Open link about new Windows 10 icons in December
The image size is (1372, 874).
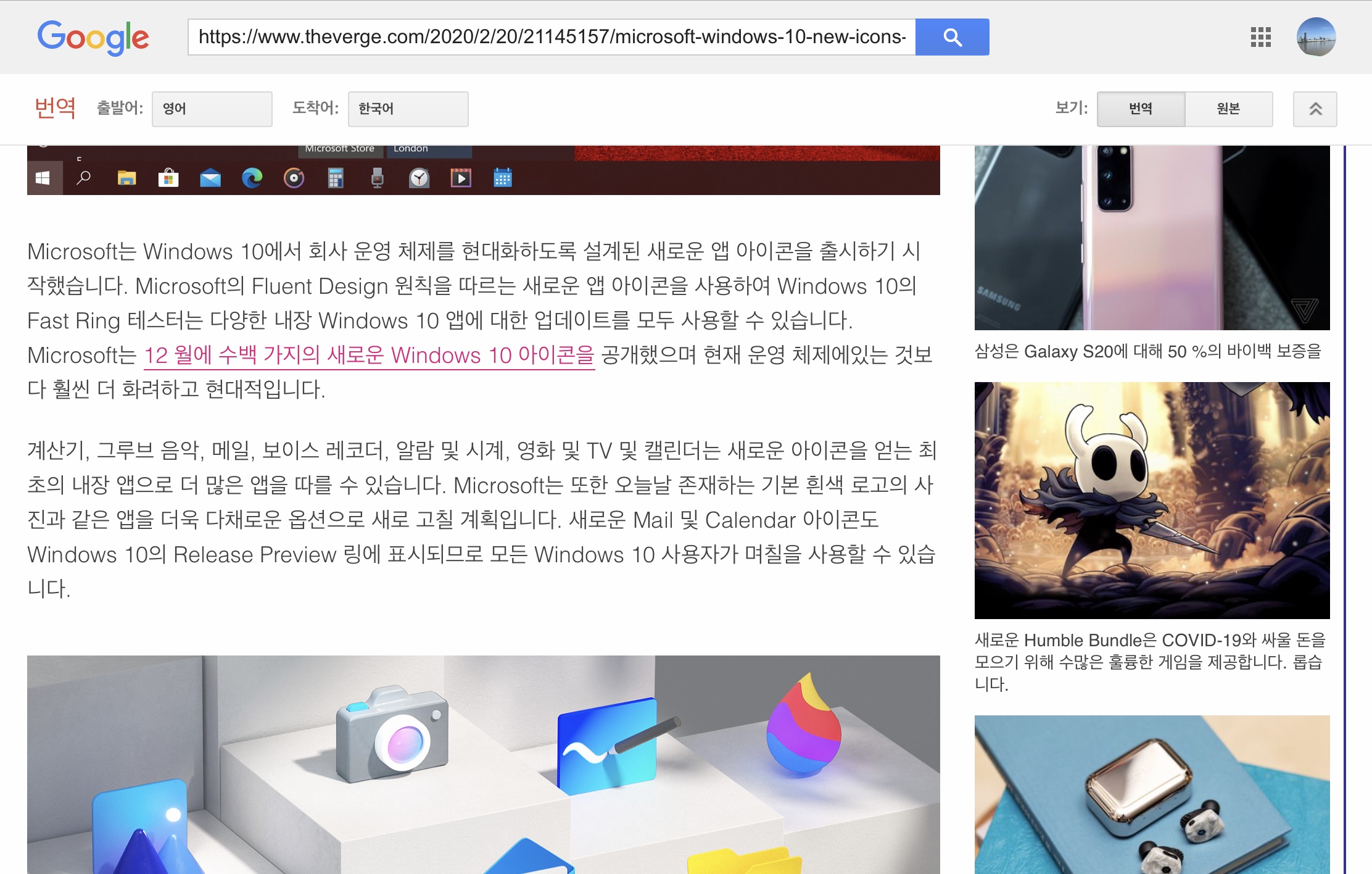coord(370,356)
